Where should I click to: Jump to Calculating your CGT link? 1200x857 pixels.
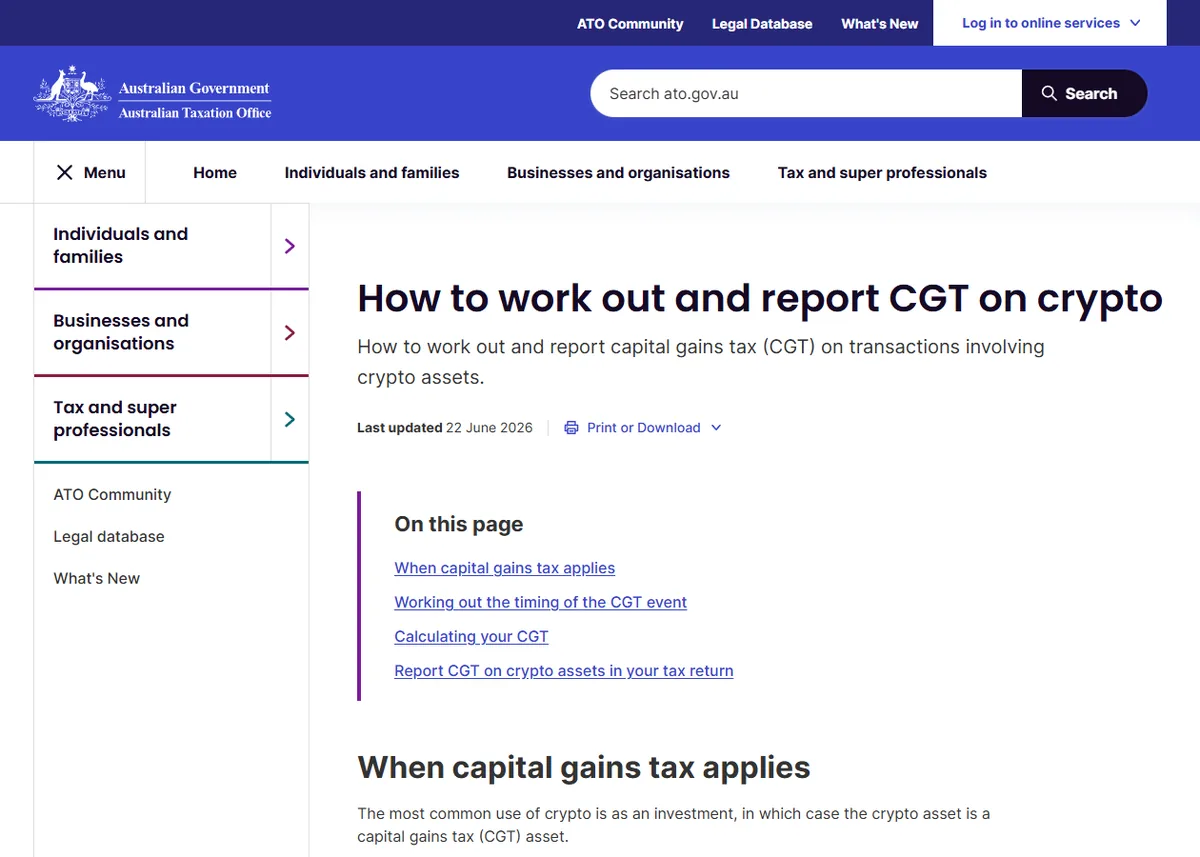(471, 636)
